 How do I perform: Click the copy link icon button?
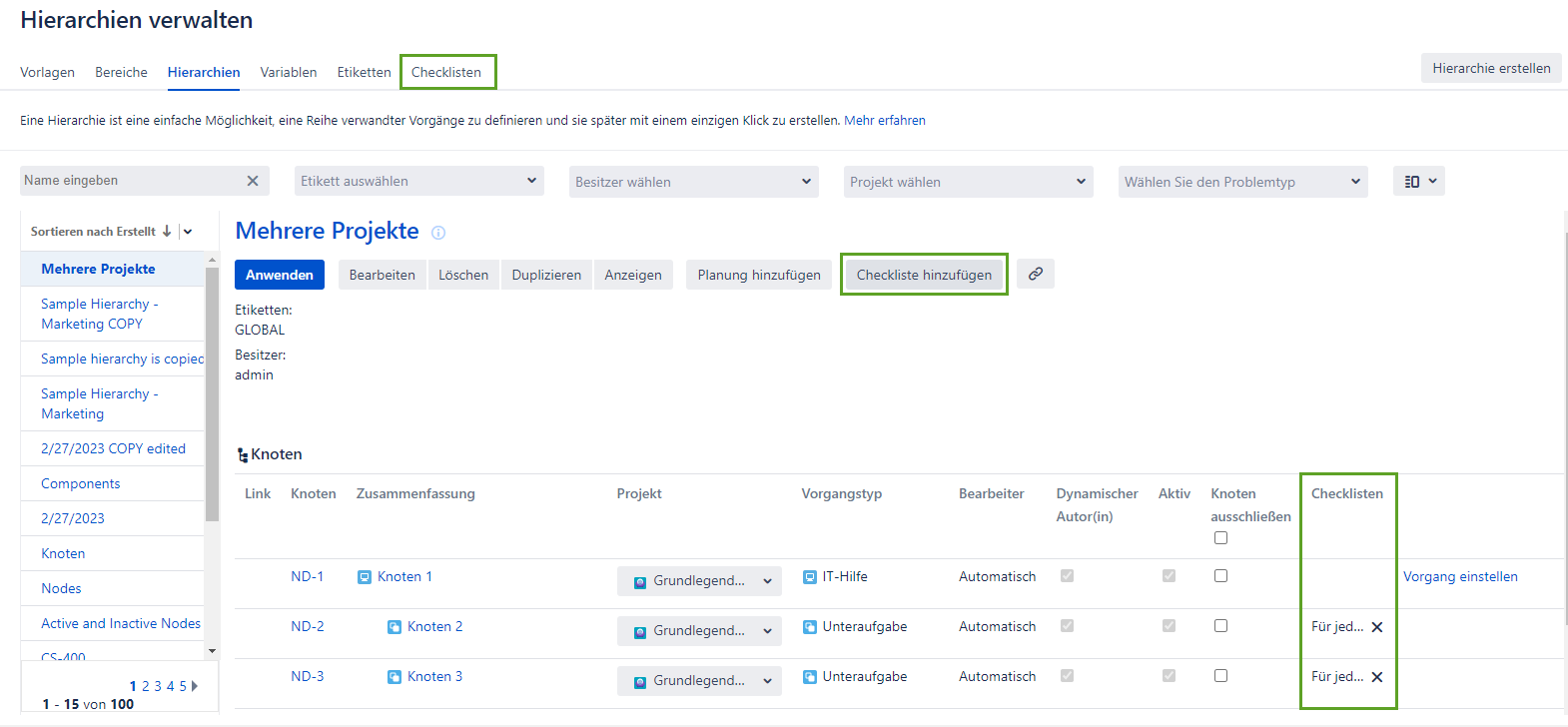click(x=1036, y=274)
